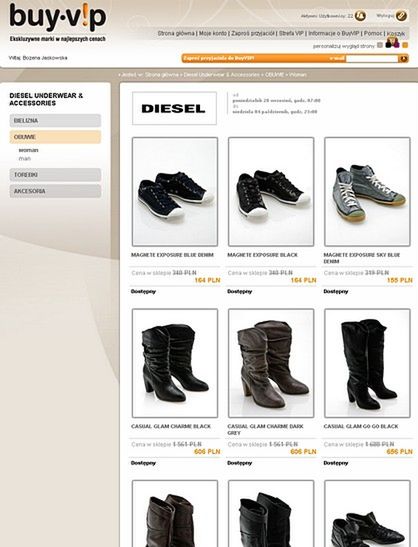This screenshot has width=418, height=547.
Task: Open Casual Glam Charme Black boots image
Action: (x=175, y=363)
